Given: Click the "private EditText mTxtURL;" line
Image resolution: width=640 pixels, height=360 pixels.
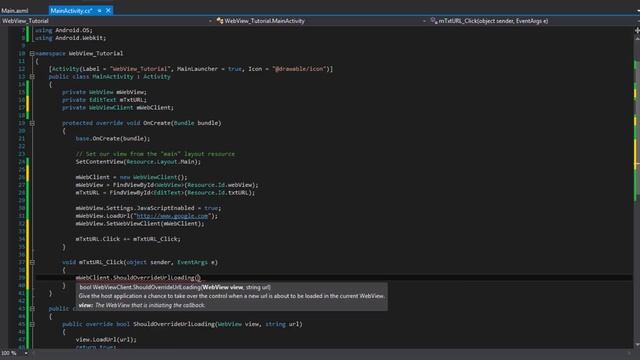Looking at the screenshot, I should [104, 100].
